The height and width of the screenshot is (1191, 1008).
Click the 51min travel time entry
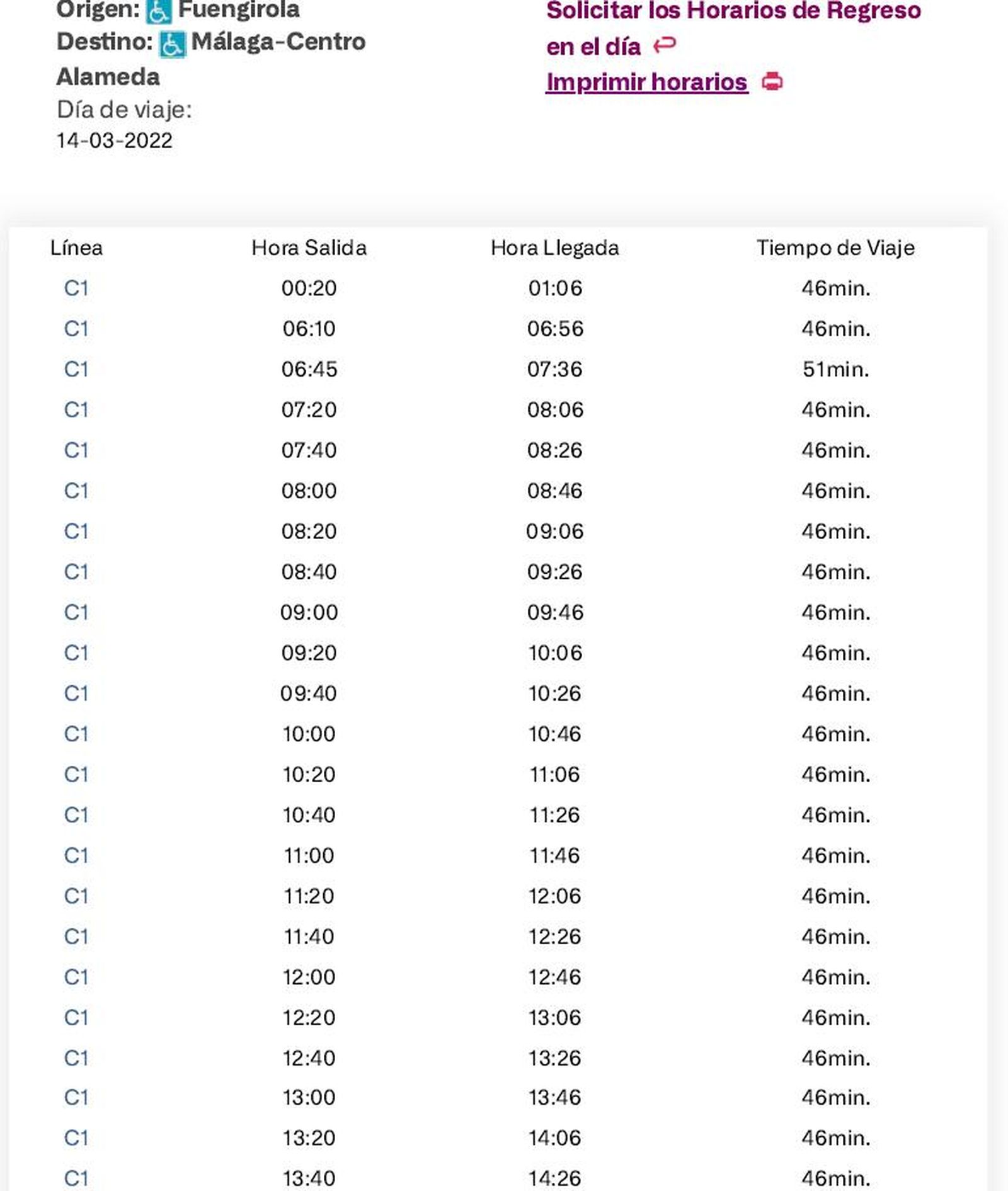tap(836, 369)
